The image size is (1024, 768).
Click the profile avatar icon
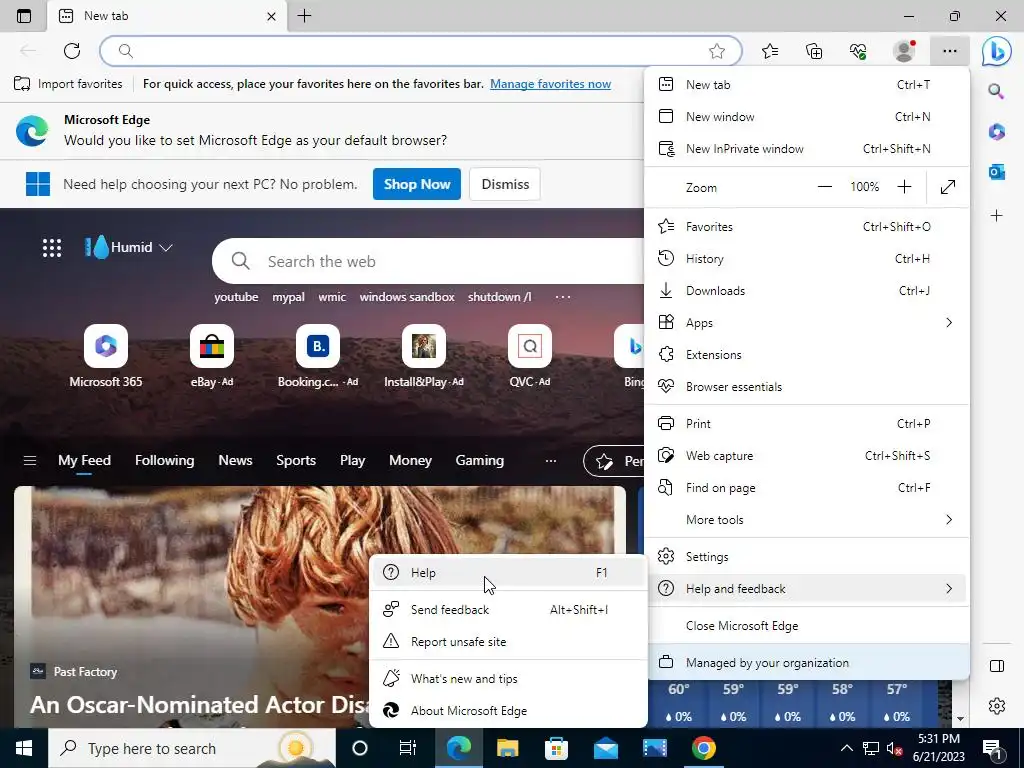pyautogui.click(x=904, y=51)
